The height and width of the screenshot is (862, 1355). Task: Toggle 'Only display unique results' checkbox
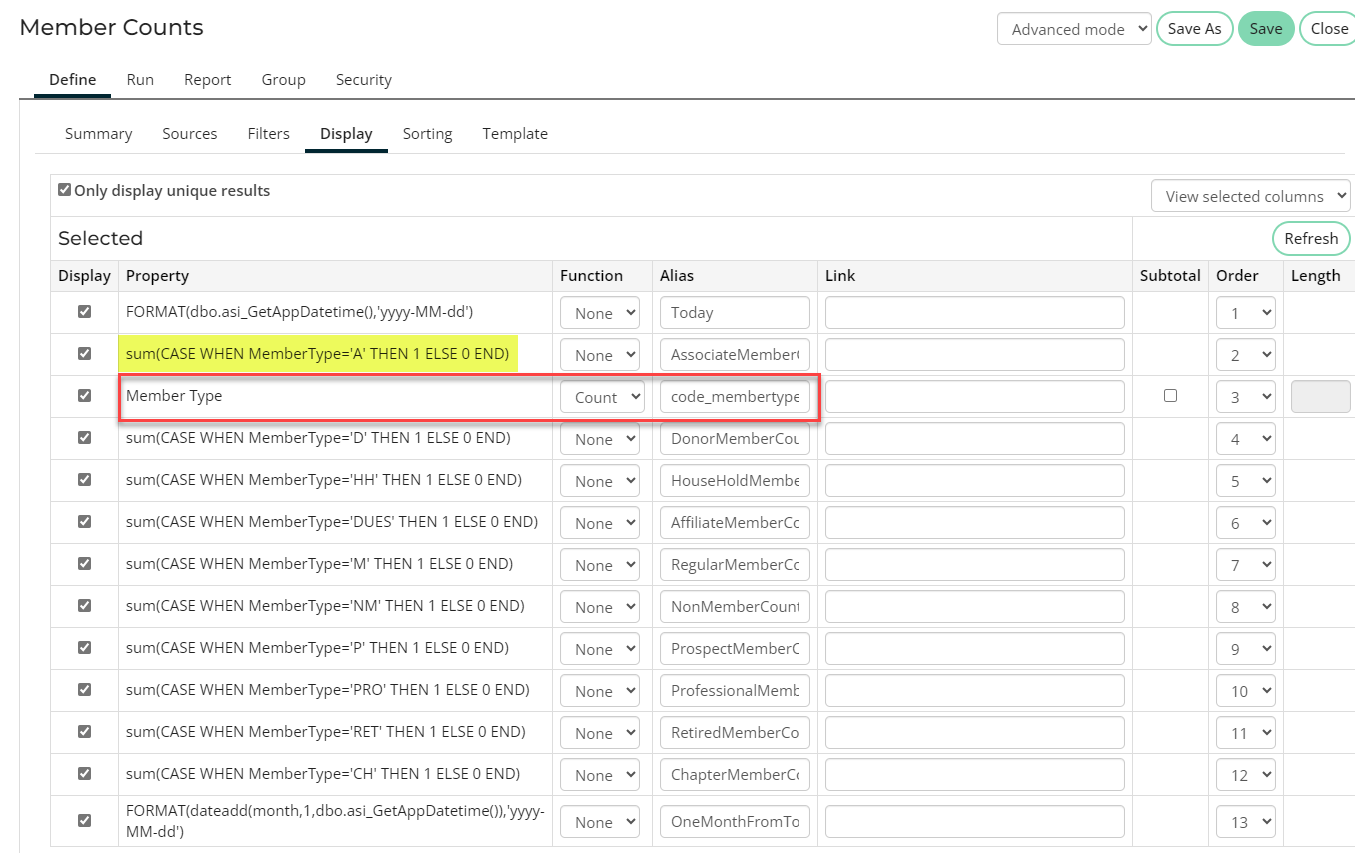(x=65, y=190)
